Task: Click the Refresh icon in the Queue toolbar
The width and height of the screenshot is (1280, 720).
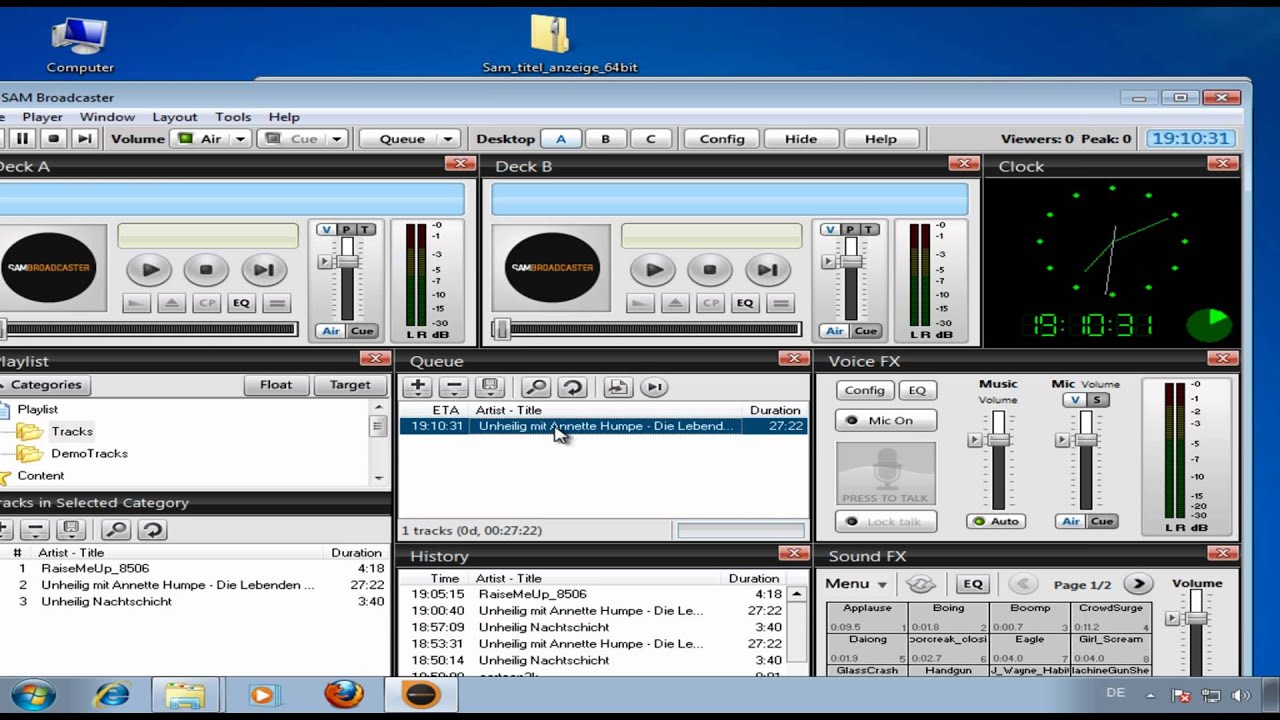Action: click(x=572, y=387)
